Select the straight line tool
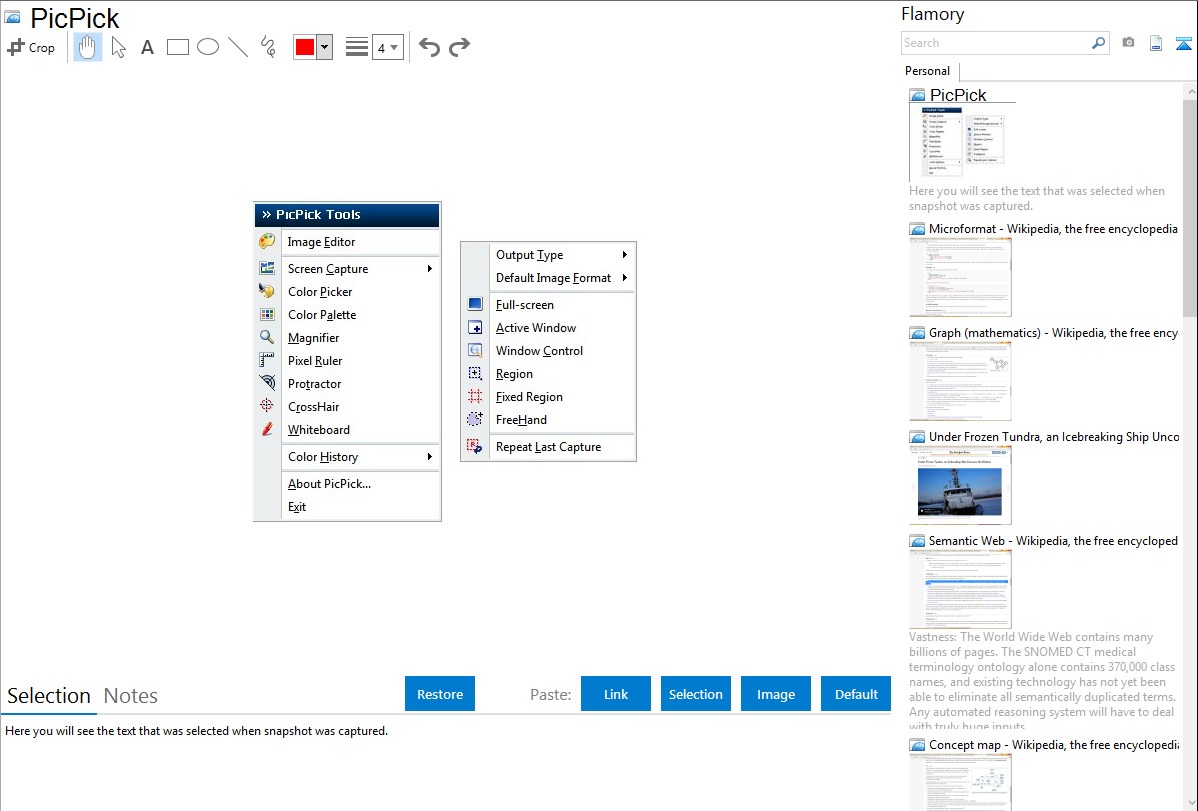This screenshot has width=1198, height=811. coord(238,47)
